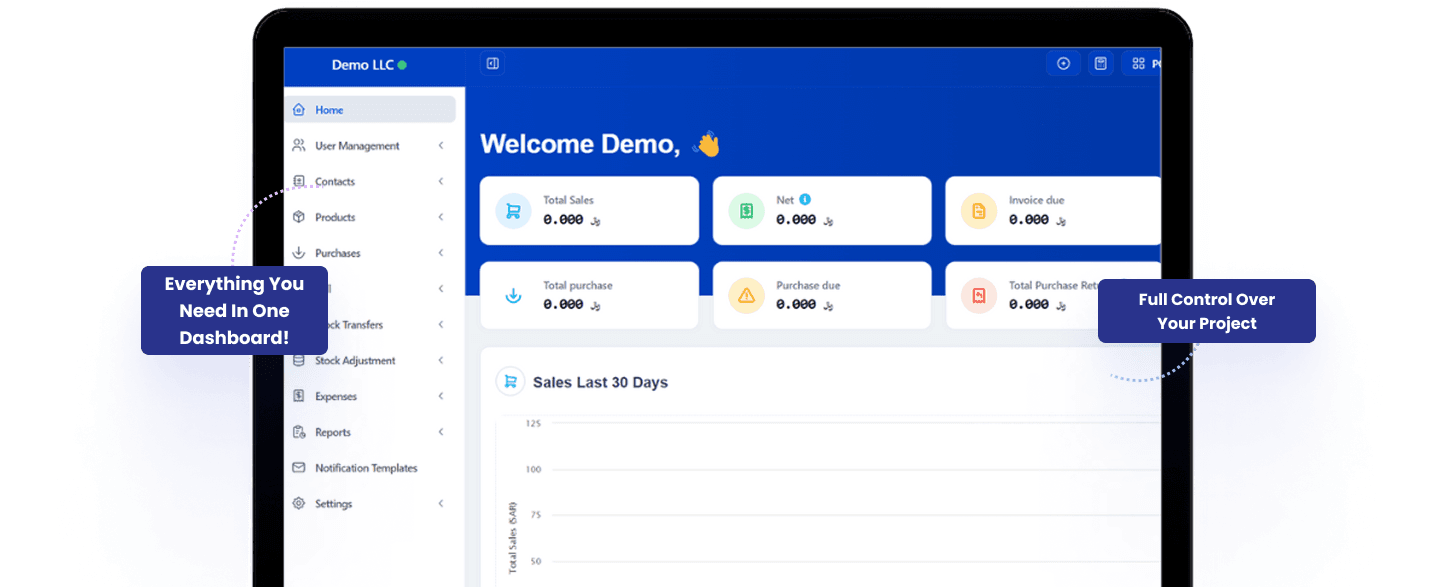Expand the Contacts chevron

pyautogui.click(x=441, y=182)
